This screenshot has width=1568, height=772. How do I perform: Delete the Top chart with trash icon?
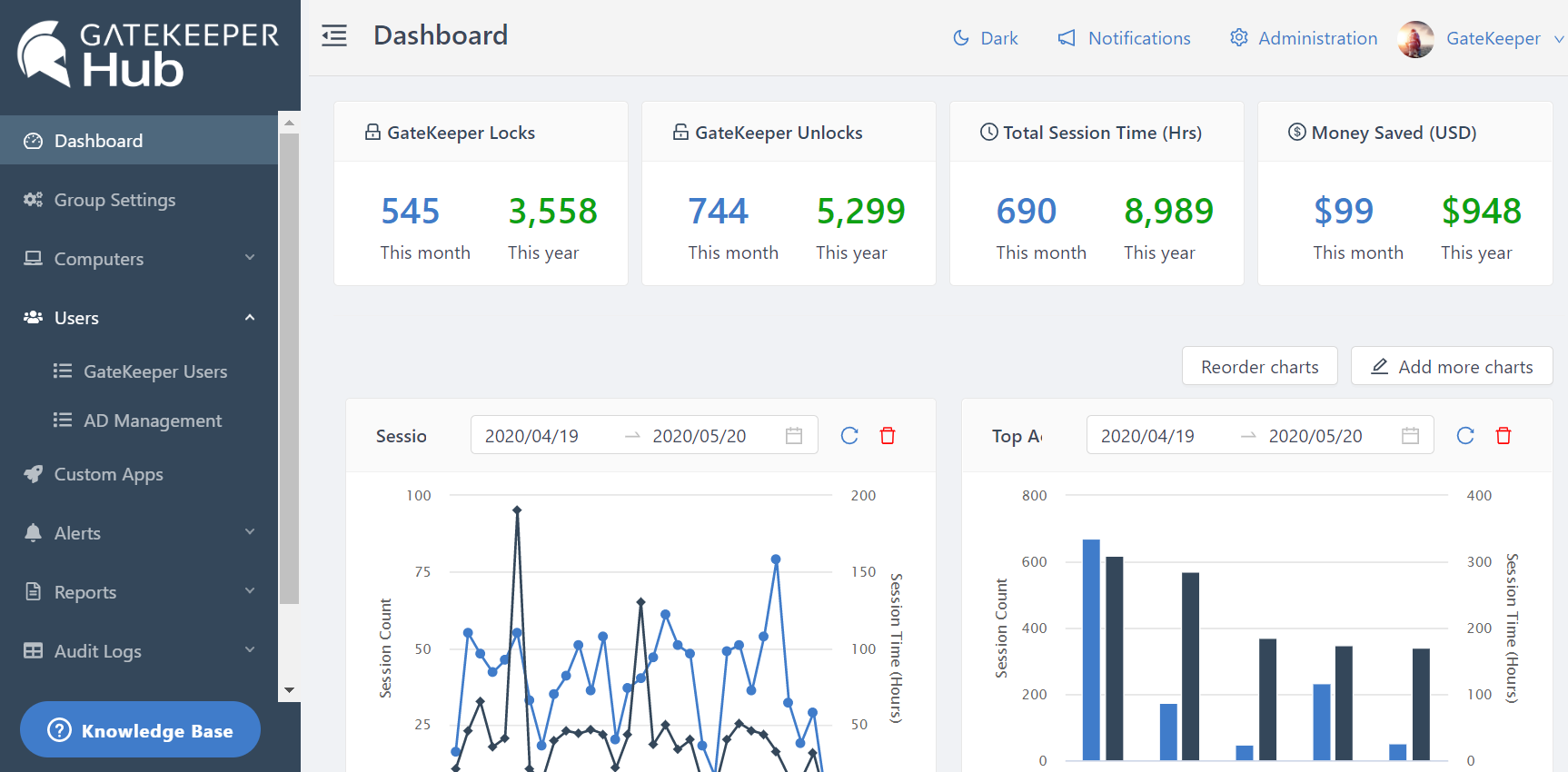[1503, 436]
